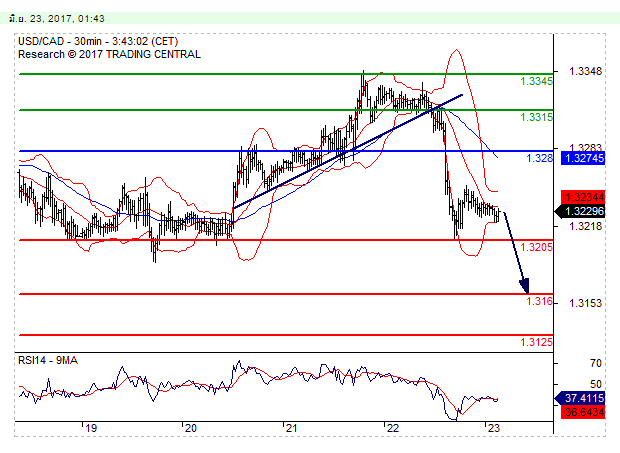Click the 1.3348 price axis value

pyautogui.click(x=585, y=71)
